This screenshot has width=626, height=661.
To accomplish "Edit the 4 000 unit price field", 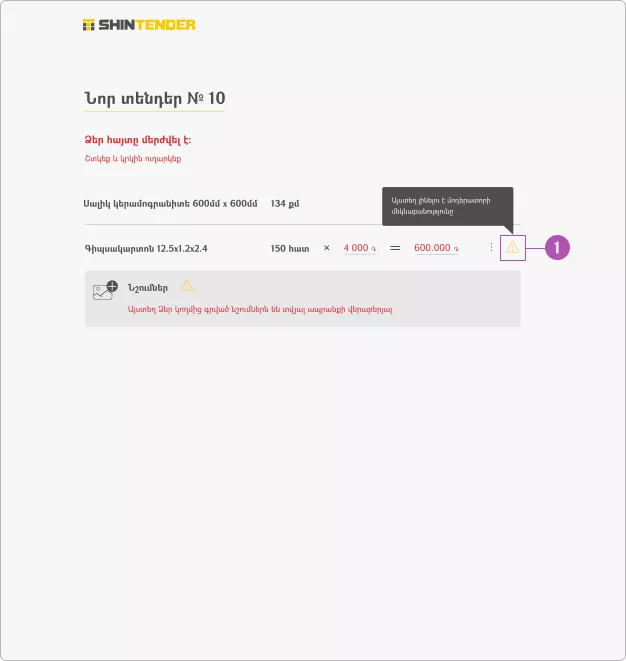I will pos(360,248).
